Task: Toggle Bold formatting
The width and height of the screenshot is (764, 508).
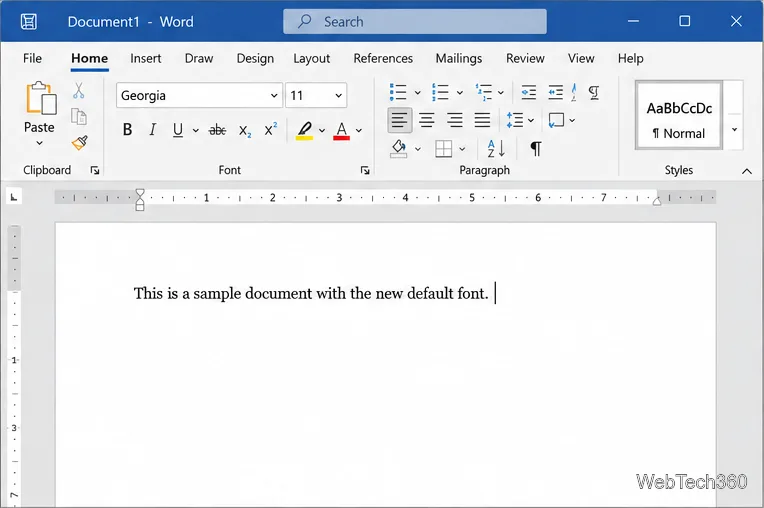Action: (x=127, y=130)
